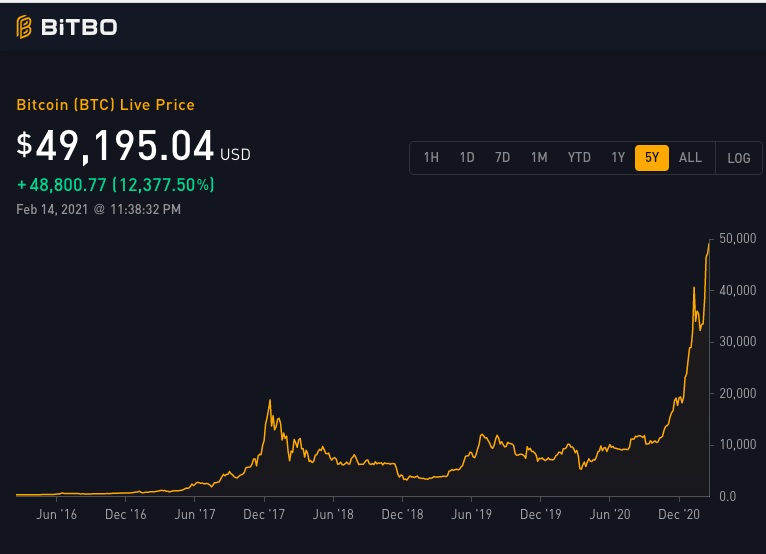Click the Dec '20 x-axis label
This screenshot has width=766, height=554.
(x=679, y=514)
